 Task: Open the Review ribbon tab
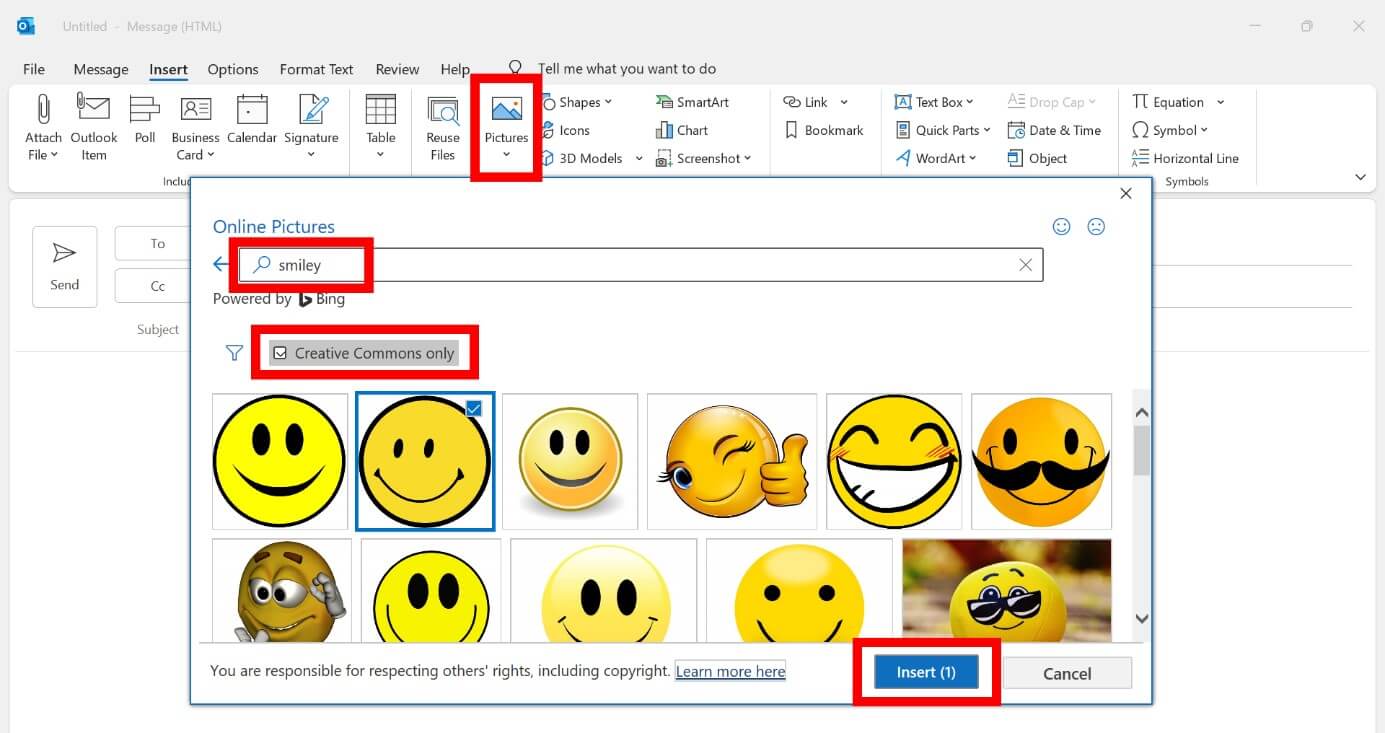point(396,69)
